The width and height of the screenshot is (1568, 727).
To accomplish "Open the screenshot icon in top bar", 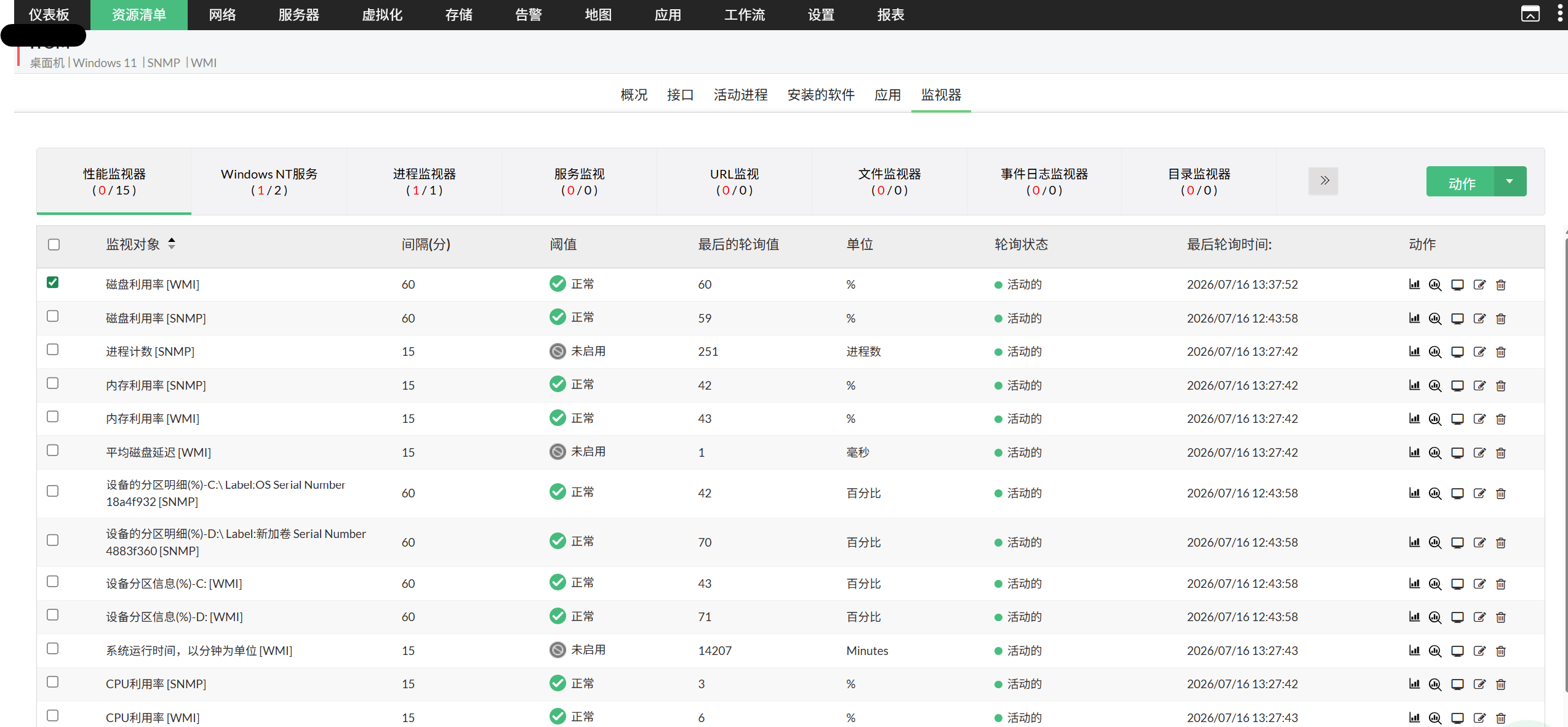I will coord(1530,14).
